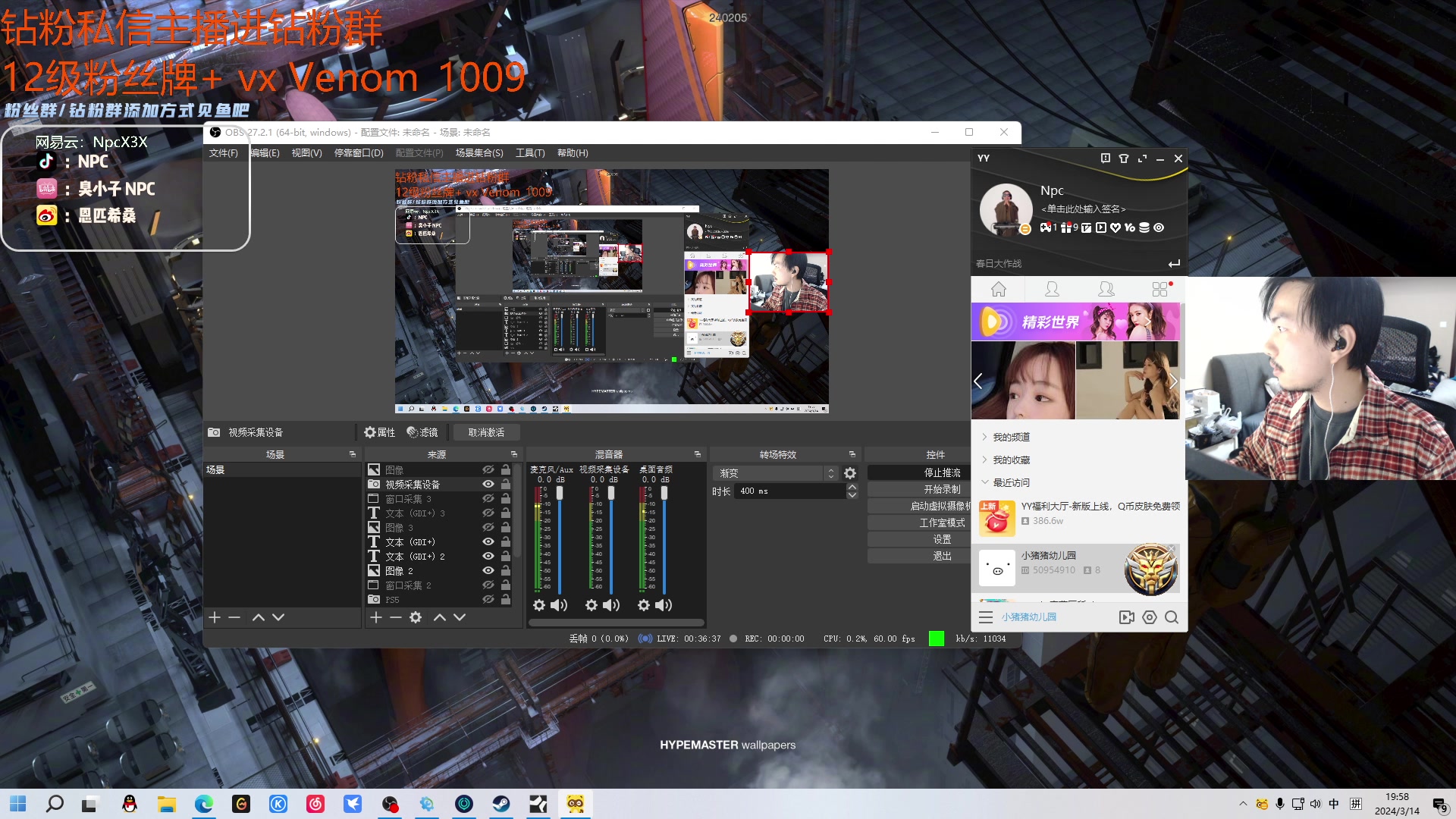Decrease transition duration with down stepper arrow

(x=852, y=495)
